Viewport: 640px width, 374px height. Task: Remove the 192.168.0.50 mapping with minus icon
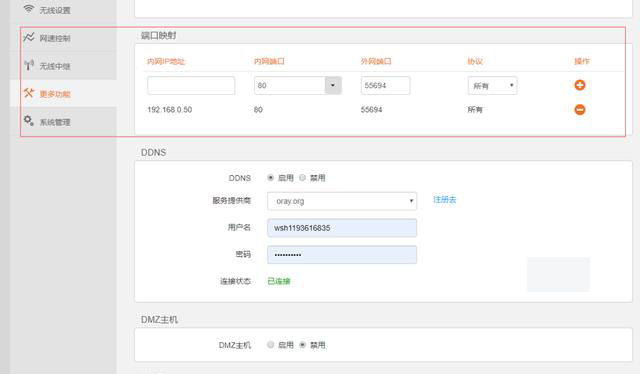[x=580, y=109]
